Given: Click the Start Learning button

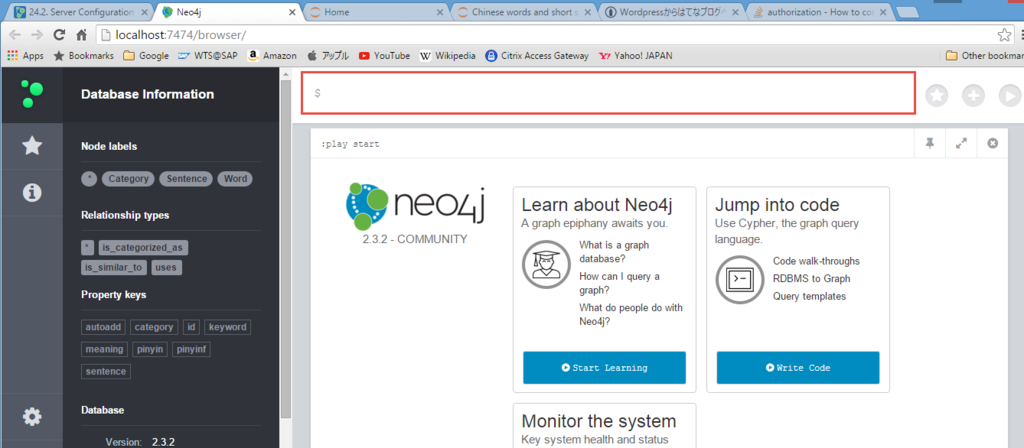Looking at the screenshot, I should 604,368.
